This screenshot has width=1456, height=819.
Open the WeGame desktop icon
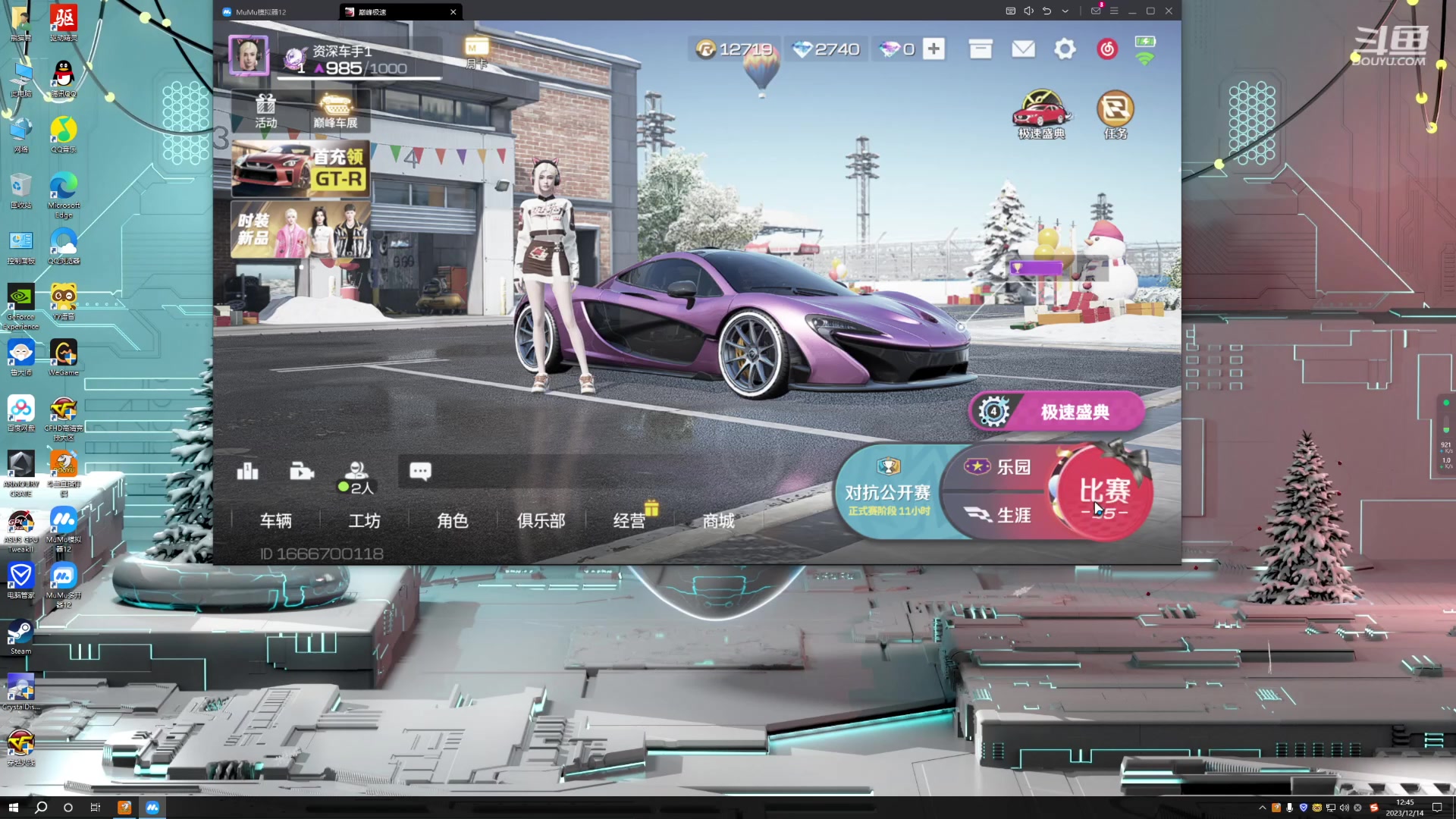pyautogui.click(x=64, y=357)
